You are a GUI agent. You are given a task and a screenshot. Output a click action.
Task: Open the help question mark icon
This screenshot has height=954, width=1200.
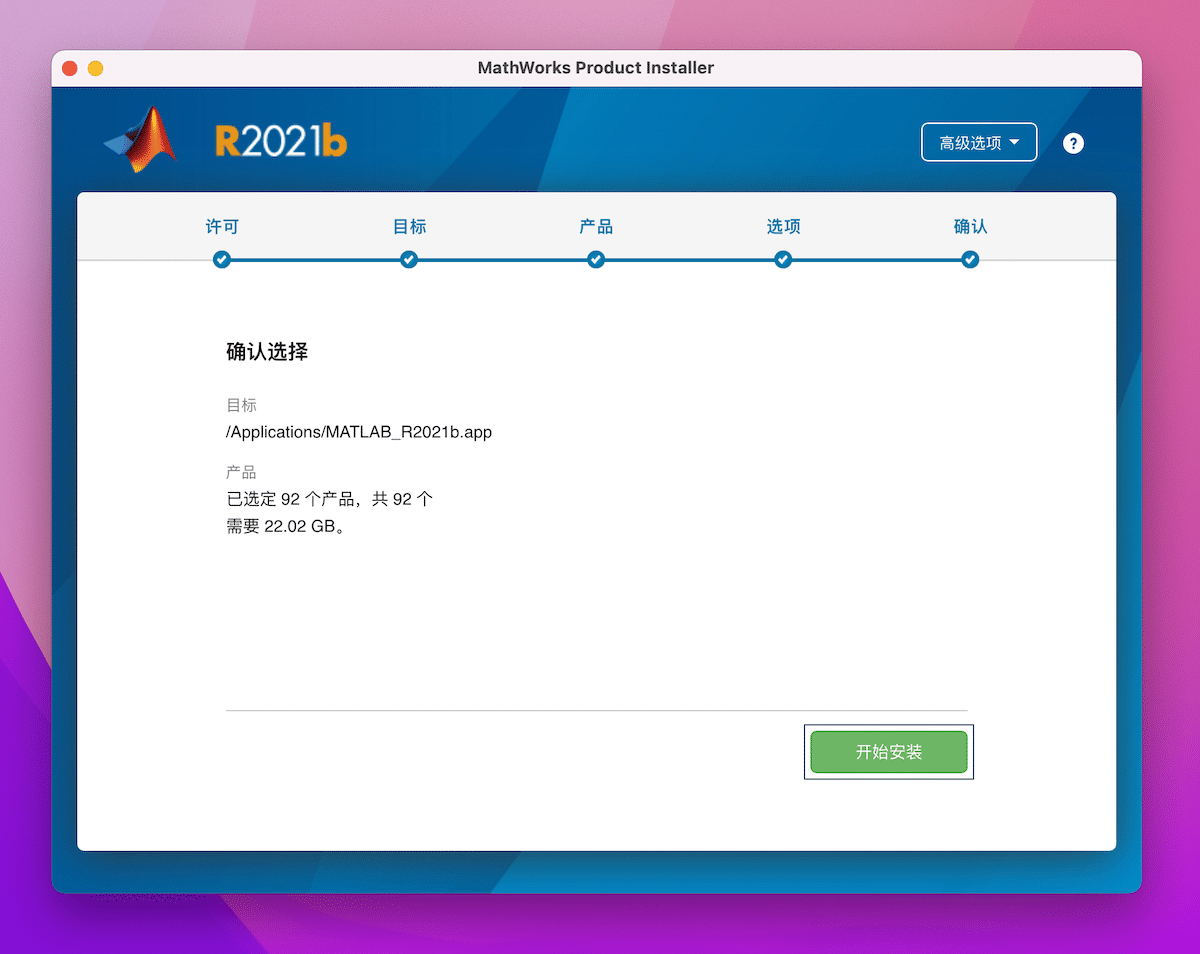(x=1073, y=143)
